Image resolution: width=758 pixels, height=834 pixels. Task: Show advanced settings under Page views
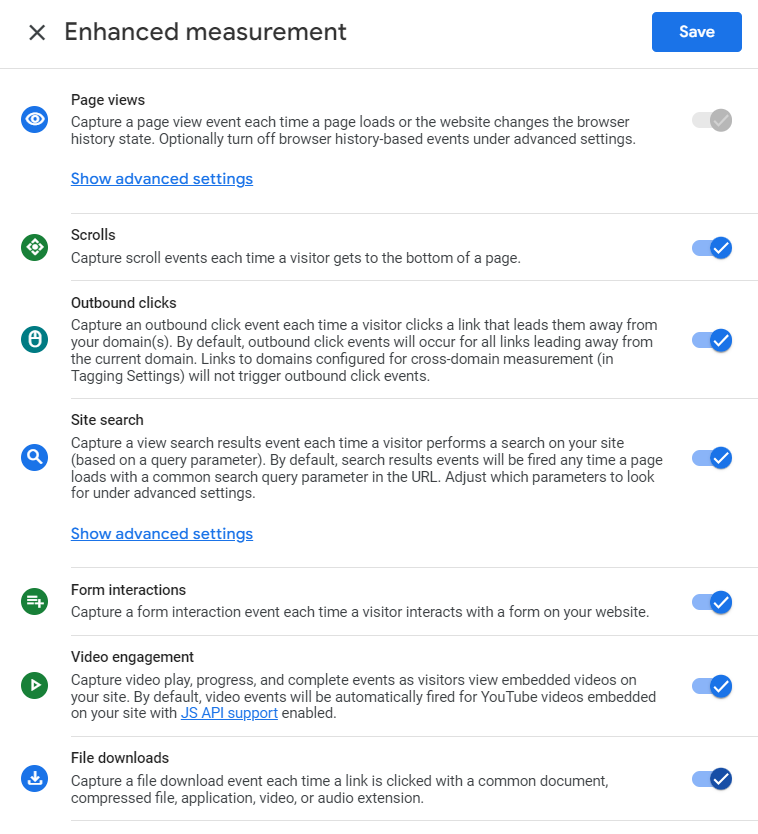click(x=162, y=179)
